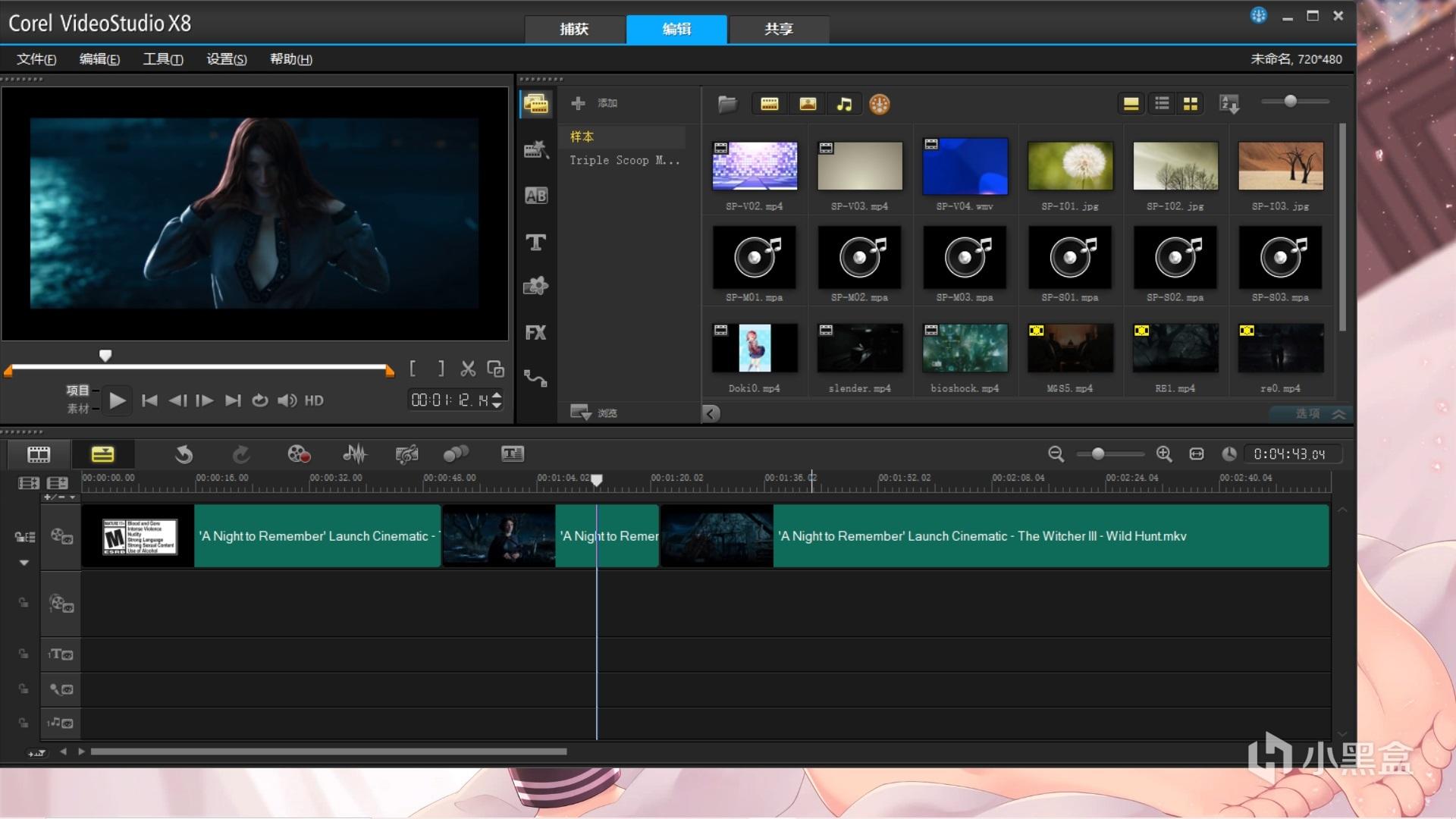Click the 浏览 browse button
Image resolution: width=1456 pixels, height=819 pixels.
coord(594,413)
